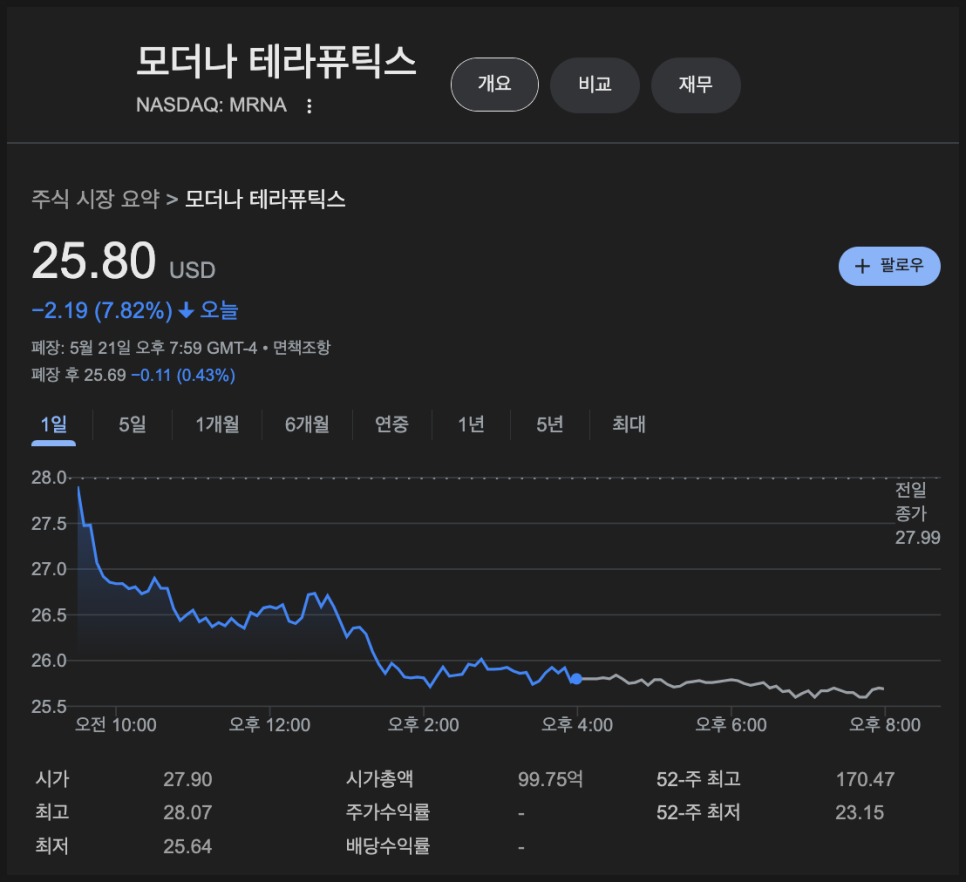The width and height of the screenshot is (966, 882).
Task: Click the 팔로우 follow button
Action: point(889,266)
